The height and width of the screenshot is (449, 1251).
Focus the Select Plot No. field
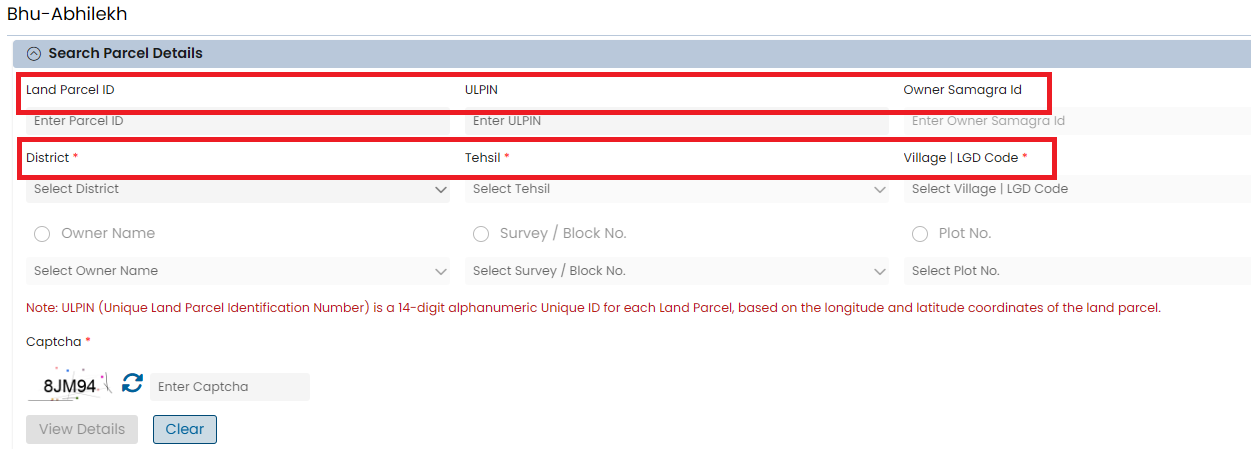point(1075,271)
